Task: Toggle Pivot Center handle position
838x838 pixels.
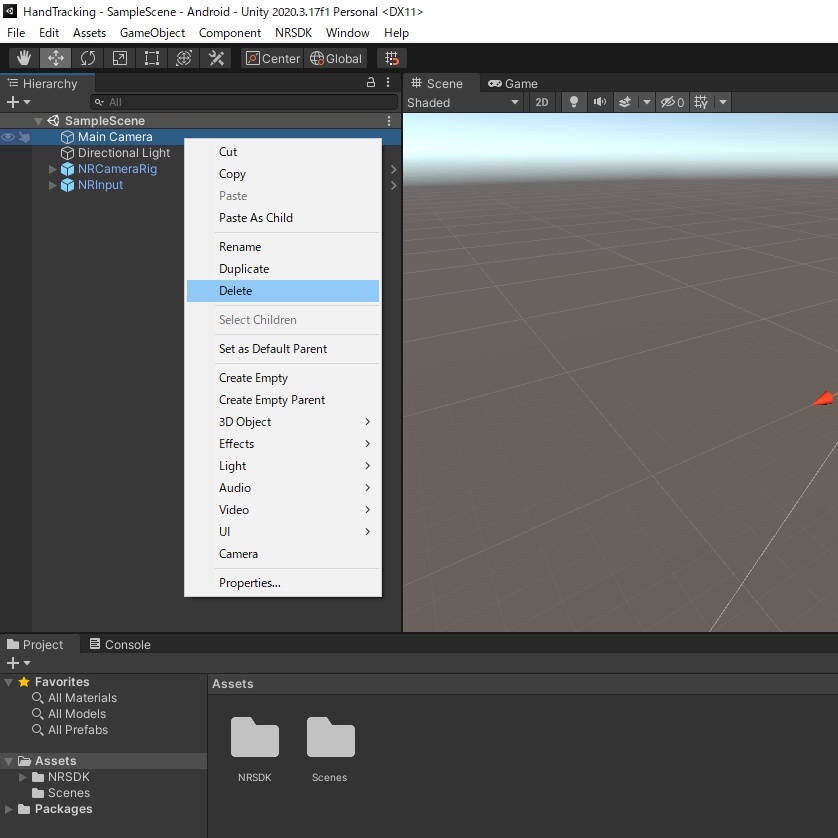Action: click(x=273, y=58)
